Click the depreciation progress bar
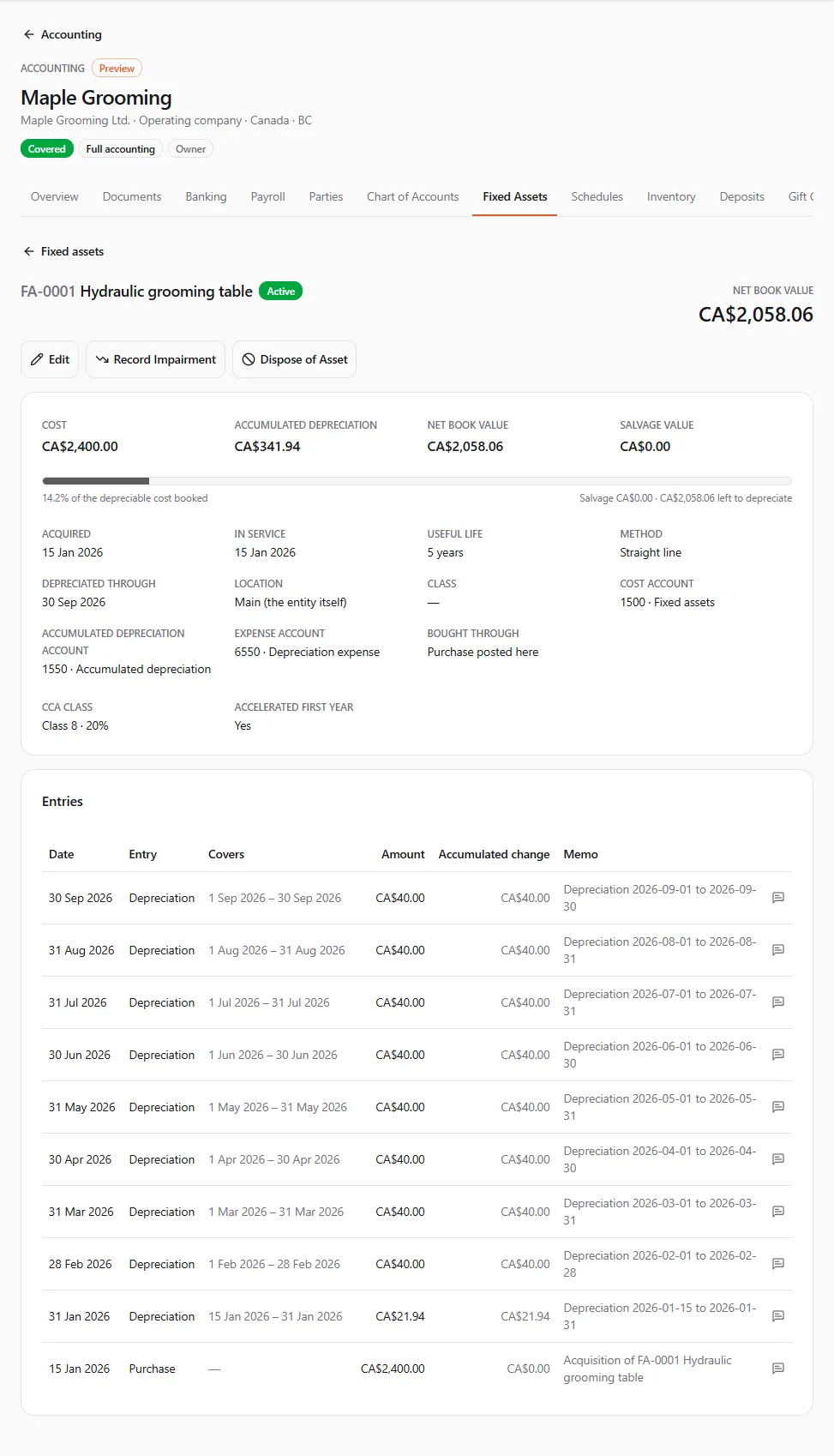 pyautogui.click(x=417, y=481)
